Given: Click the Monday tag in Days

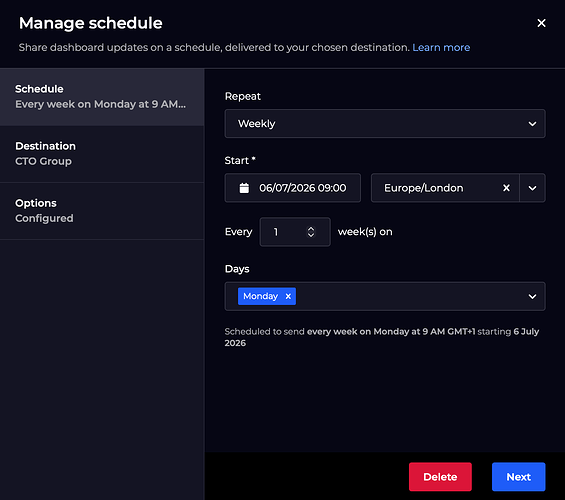Looking at the screenshot, I should [261, 296].
